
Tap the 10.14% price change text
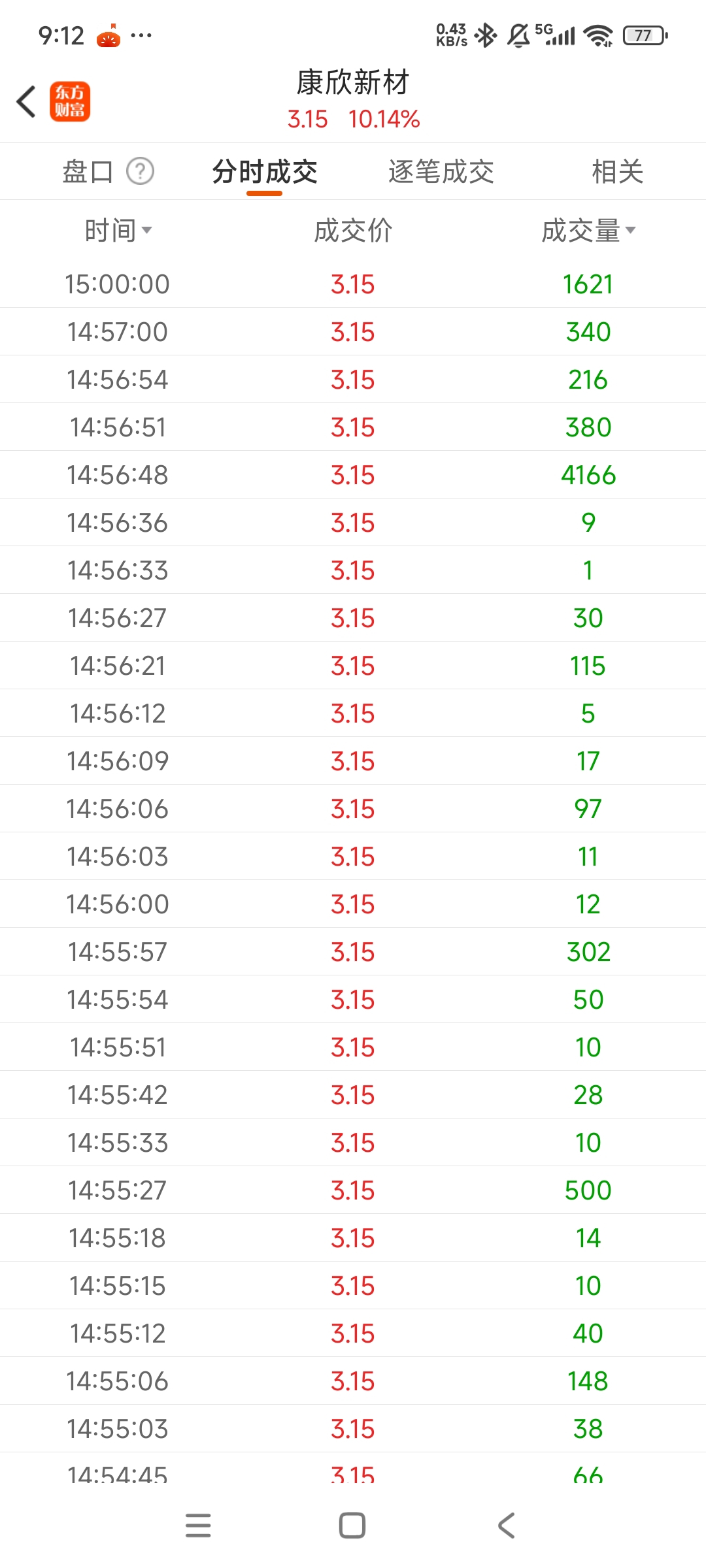tap(384, 120)
